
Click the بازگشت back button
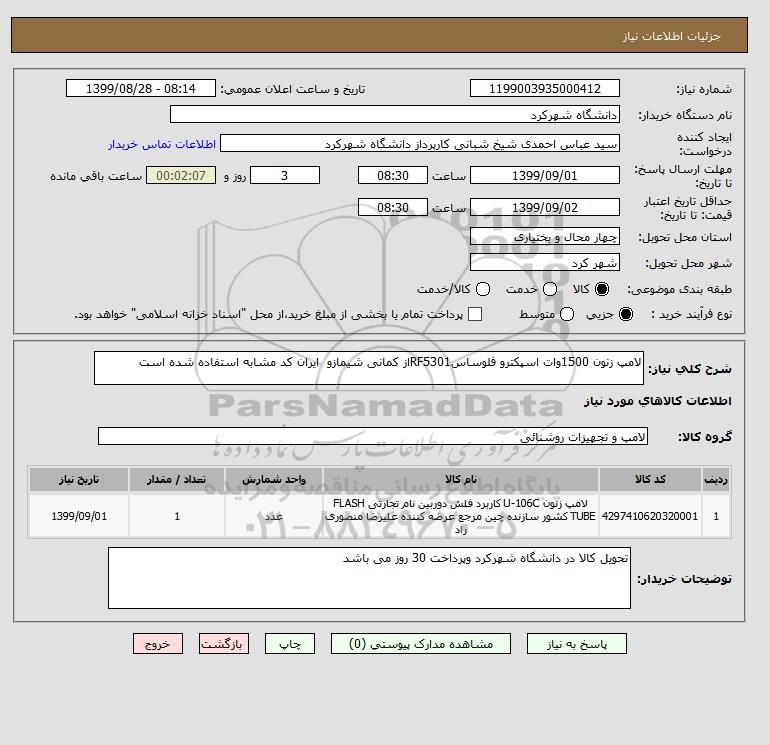(x=224, y=644)
